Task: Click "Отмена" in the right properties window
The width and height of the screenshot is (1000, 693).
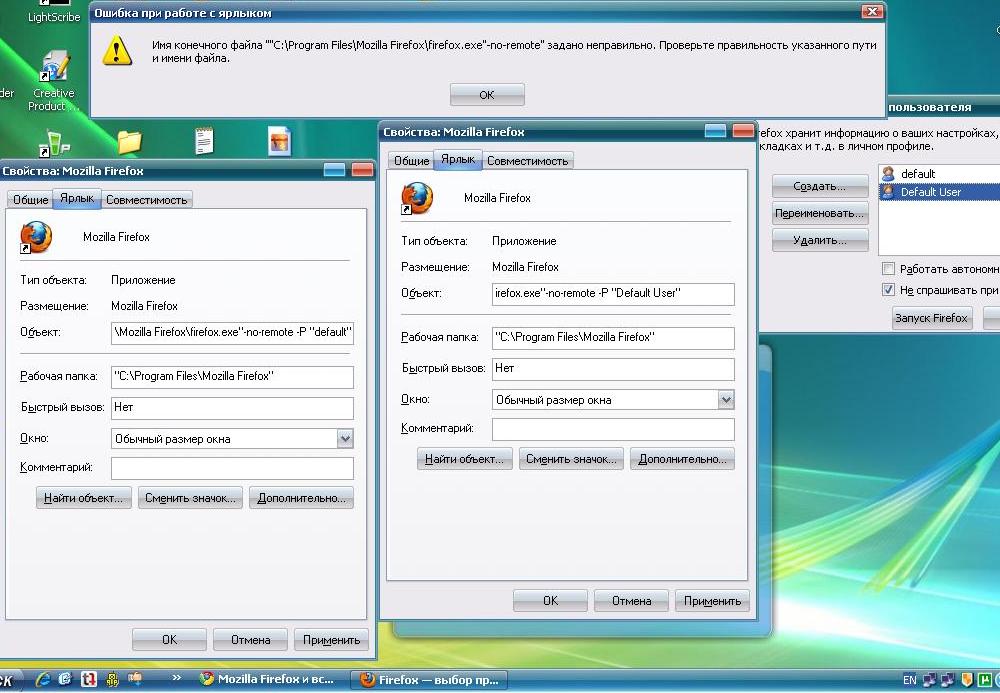Action: [x=631, y=601]
